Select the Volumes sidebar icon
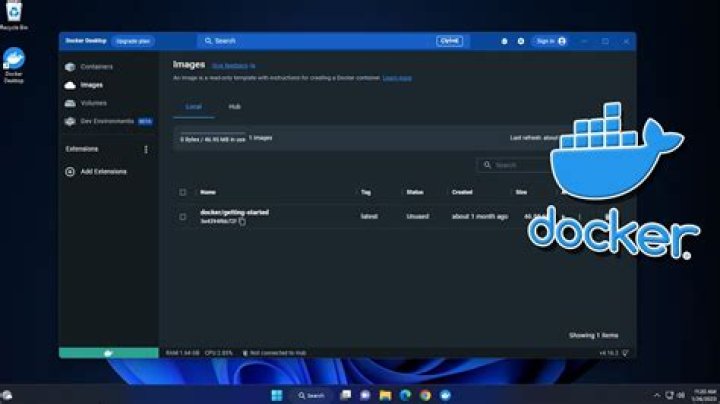This screenshot has width=720, height=404. (70, 103)
